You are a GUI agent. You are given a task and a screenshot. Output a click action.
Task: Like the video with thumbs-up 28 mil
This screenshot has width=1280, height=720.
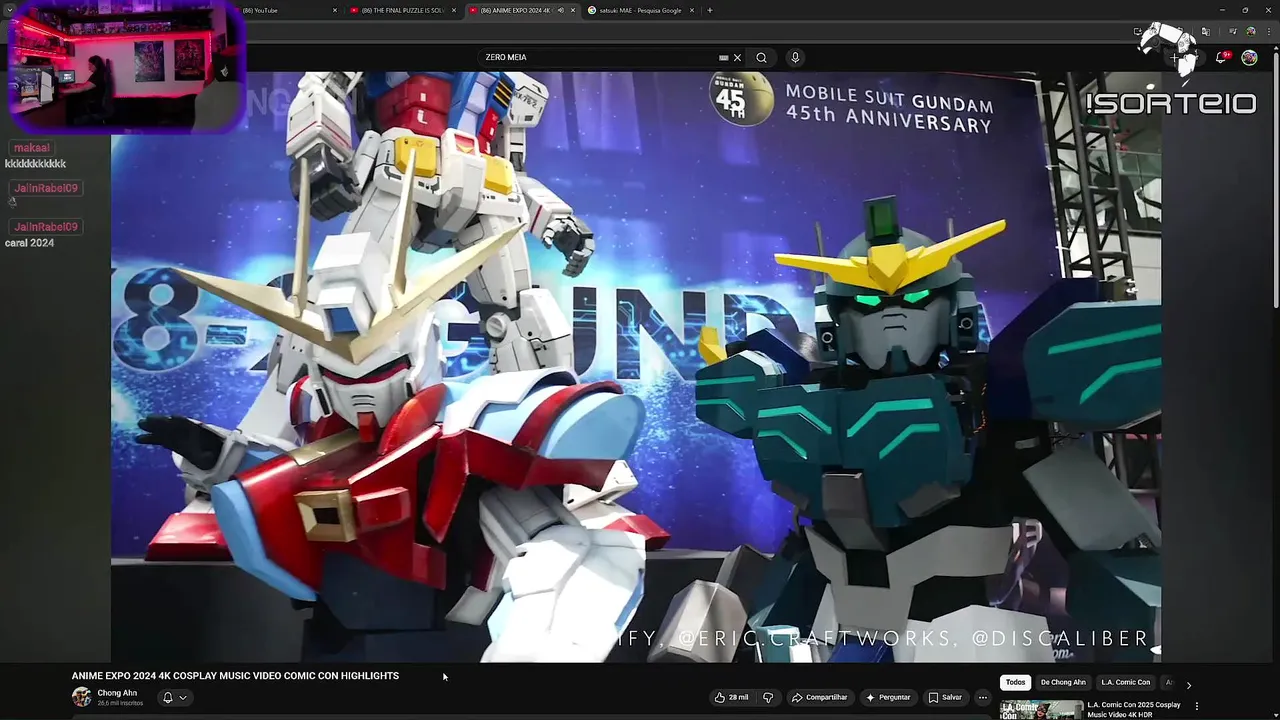(731, 697)
